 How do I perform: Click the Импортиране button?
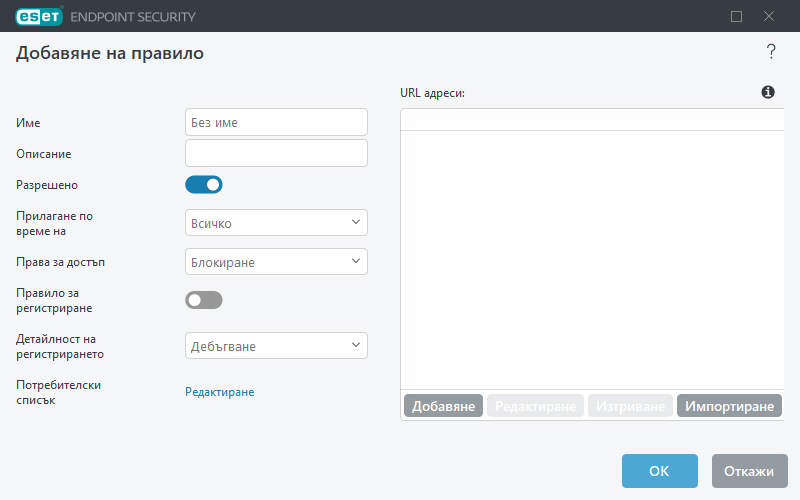(x=729, y=406)
